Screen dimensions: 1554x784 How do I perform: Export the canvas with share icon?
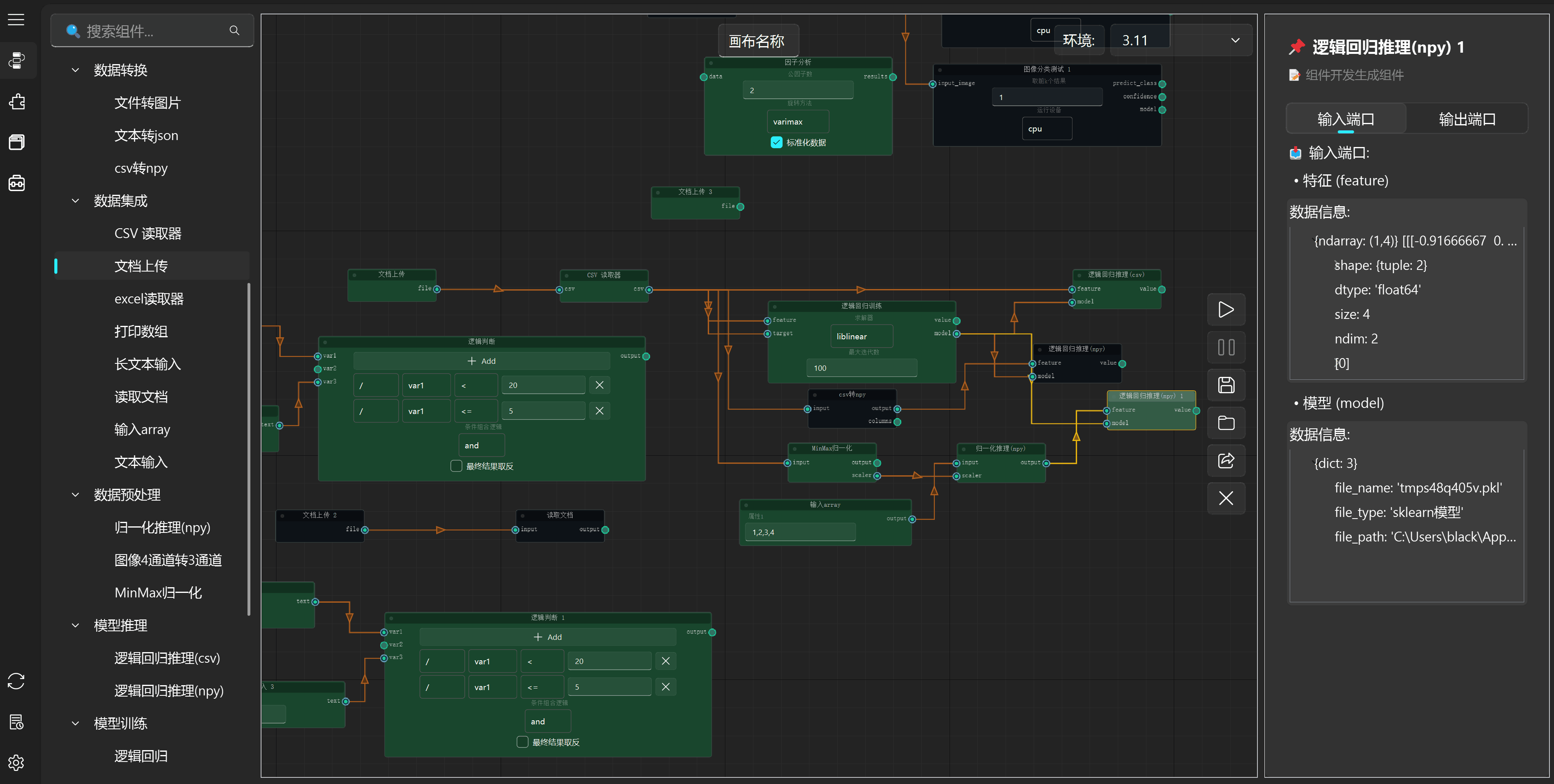coord(1226,460)
